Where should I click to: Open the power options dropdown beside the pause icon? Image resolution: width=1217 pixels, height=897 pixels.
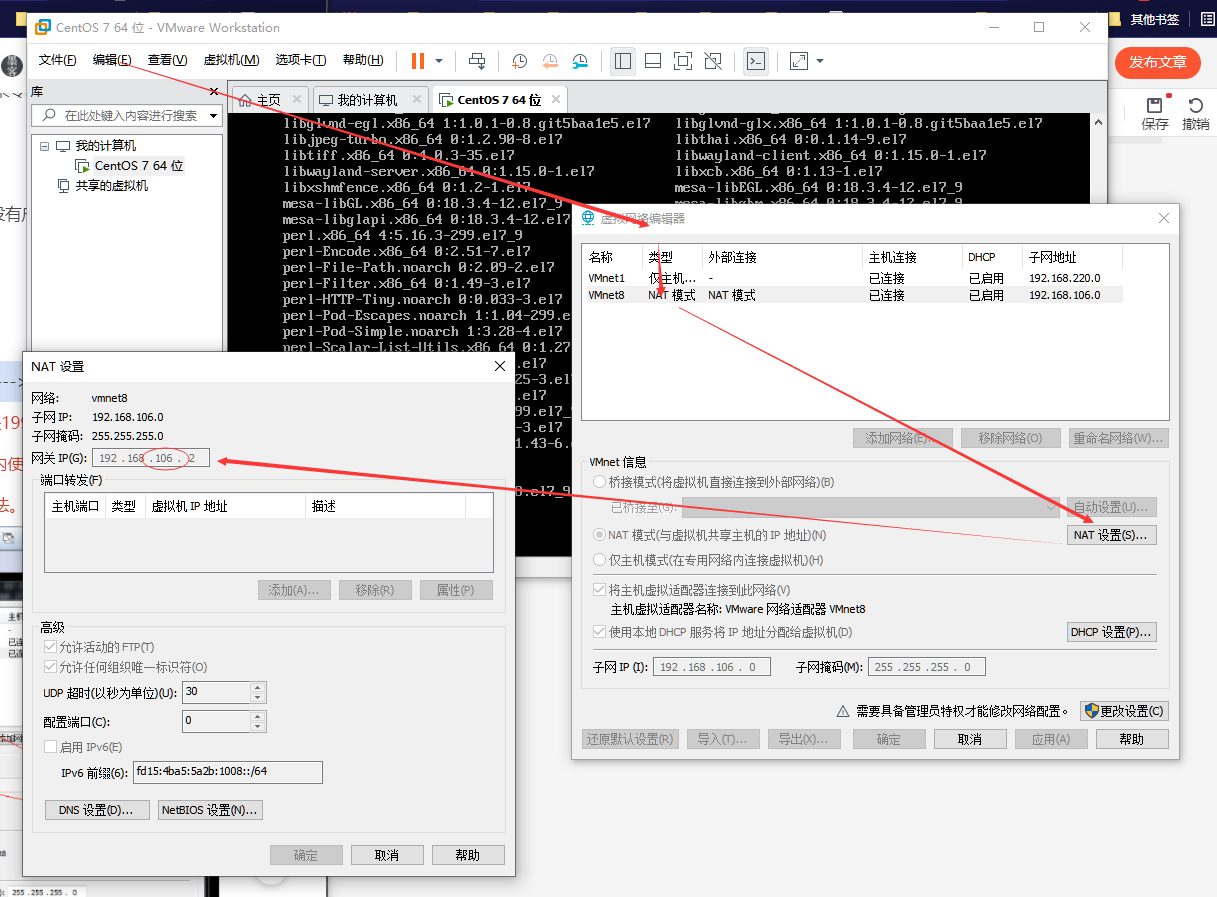(x=439, y=61)
